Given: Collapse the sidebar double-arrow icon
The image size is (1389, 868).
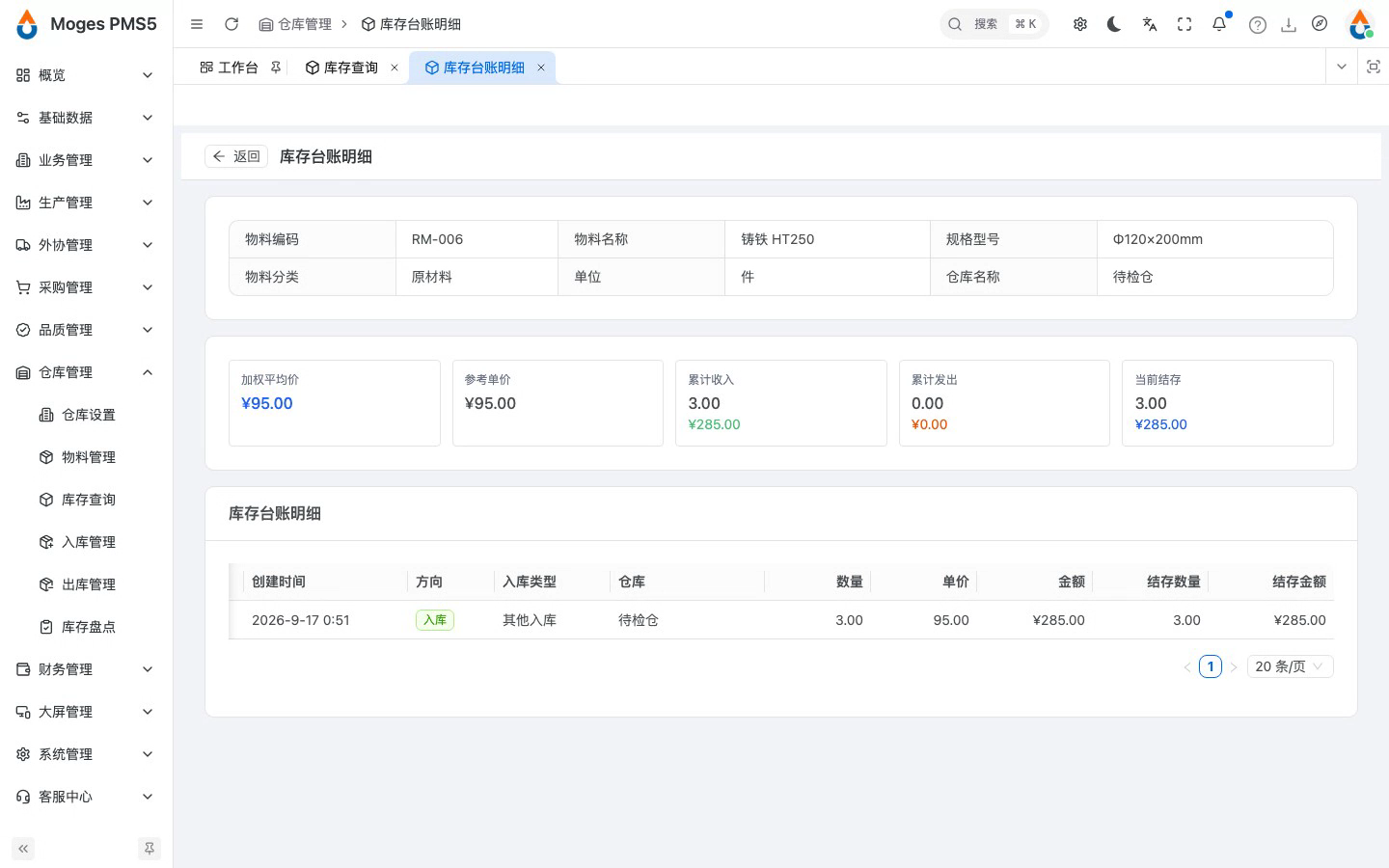Looking at the screenshot, I should [23, 849].
